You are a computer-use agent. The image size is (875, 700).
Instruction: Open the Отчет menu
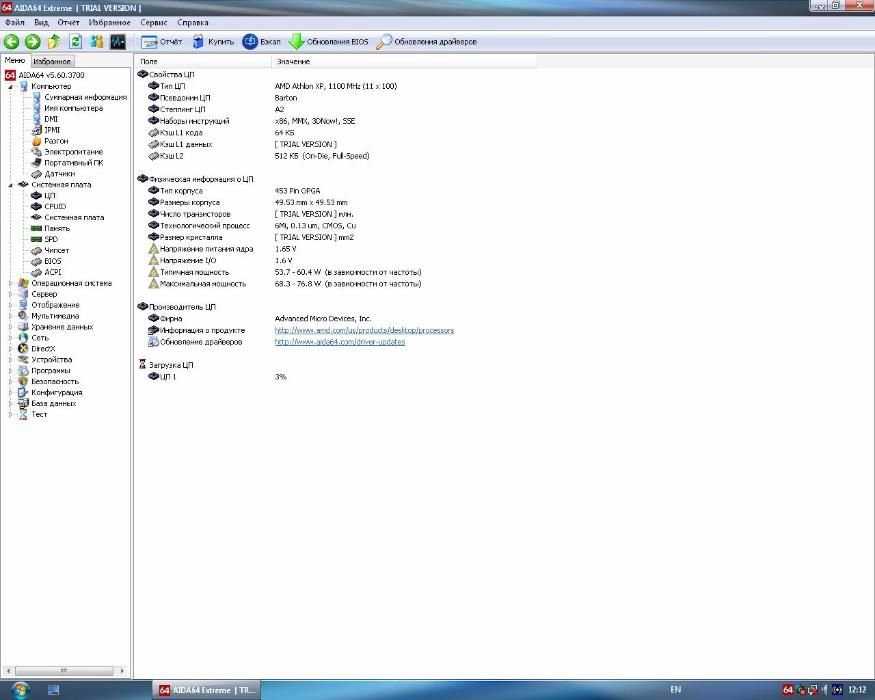pyautogui.click(x=68, y=22)
